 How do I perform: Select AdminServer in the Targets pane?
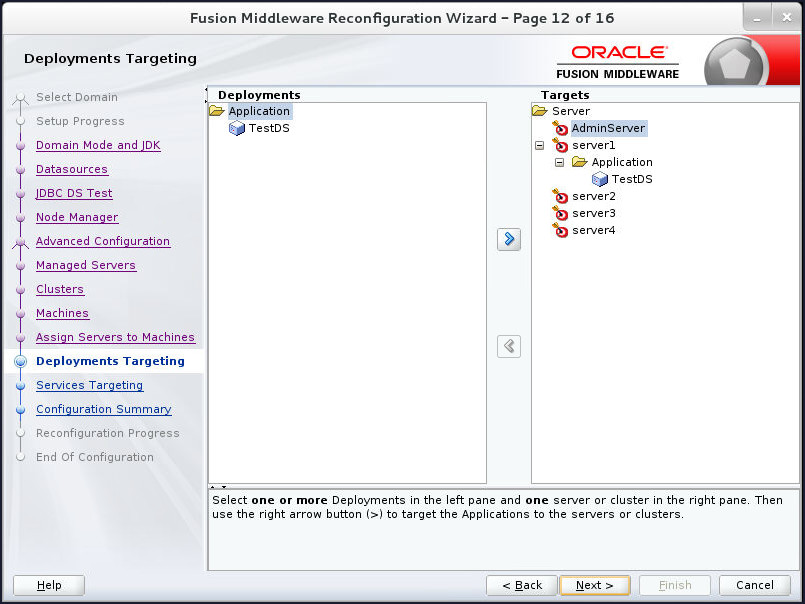pos(608,128)
